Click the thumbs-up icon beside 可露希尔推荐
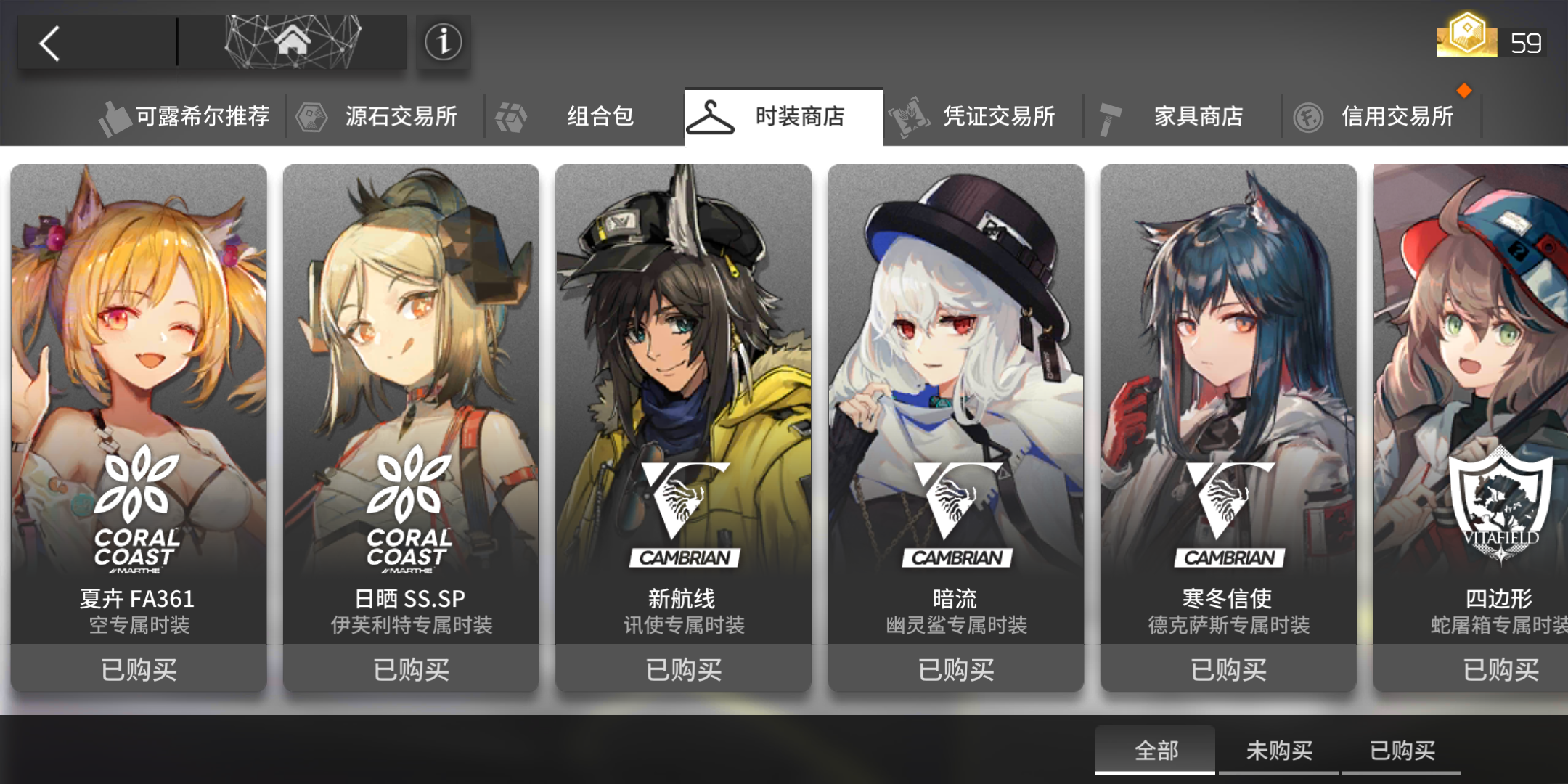Viewport: 1568px width, 784px height. pos(115,118)
